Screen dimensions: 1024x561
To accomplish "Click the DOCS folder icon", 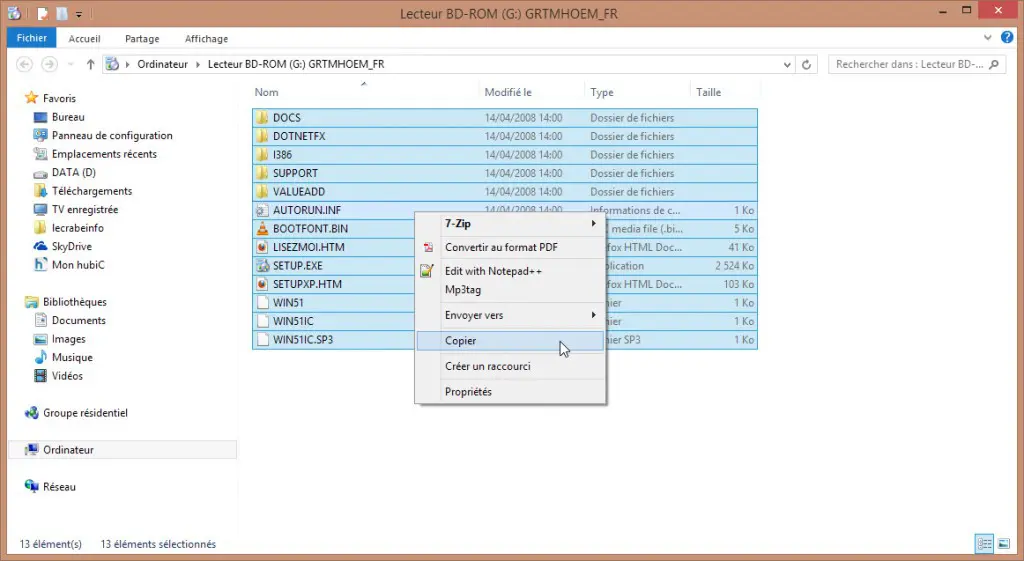I will pos(262,118).
